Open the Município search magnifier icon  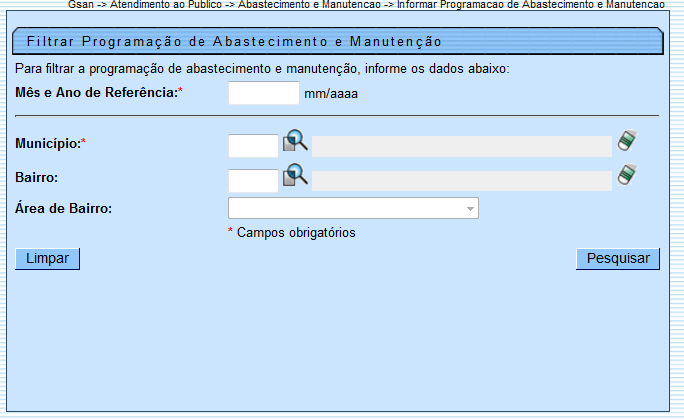point(295,143)
